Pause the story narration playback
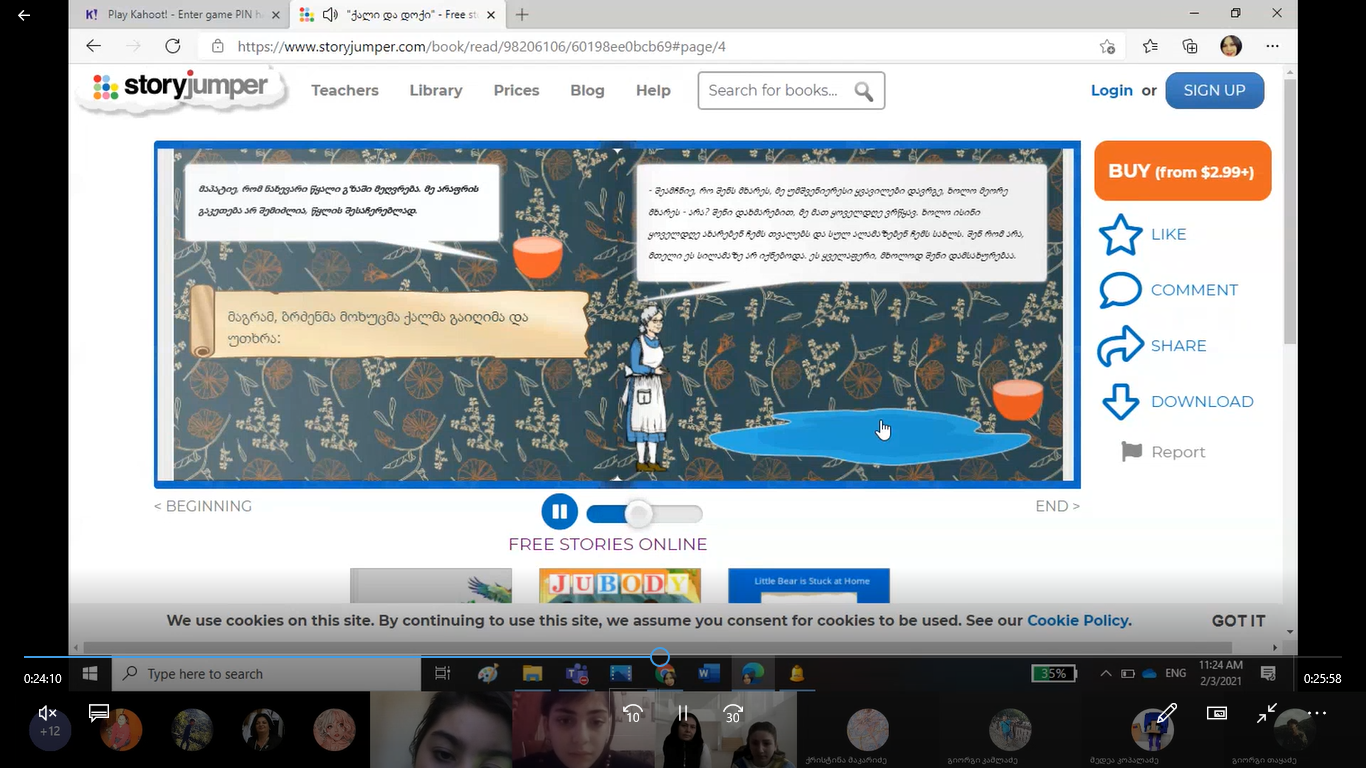Viewport: 1366px width, 768px height. point(560,512)
